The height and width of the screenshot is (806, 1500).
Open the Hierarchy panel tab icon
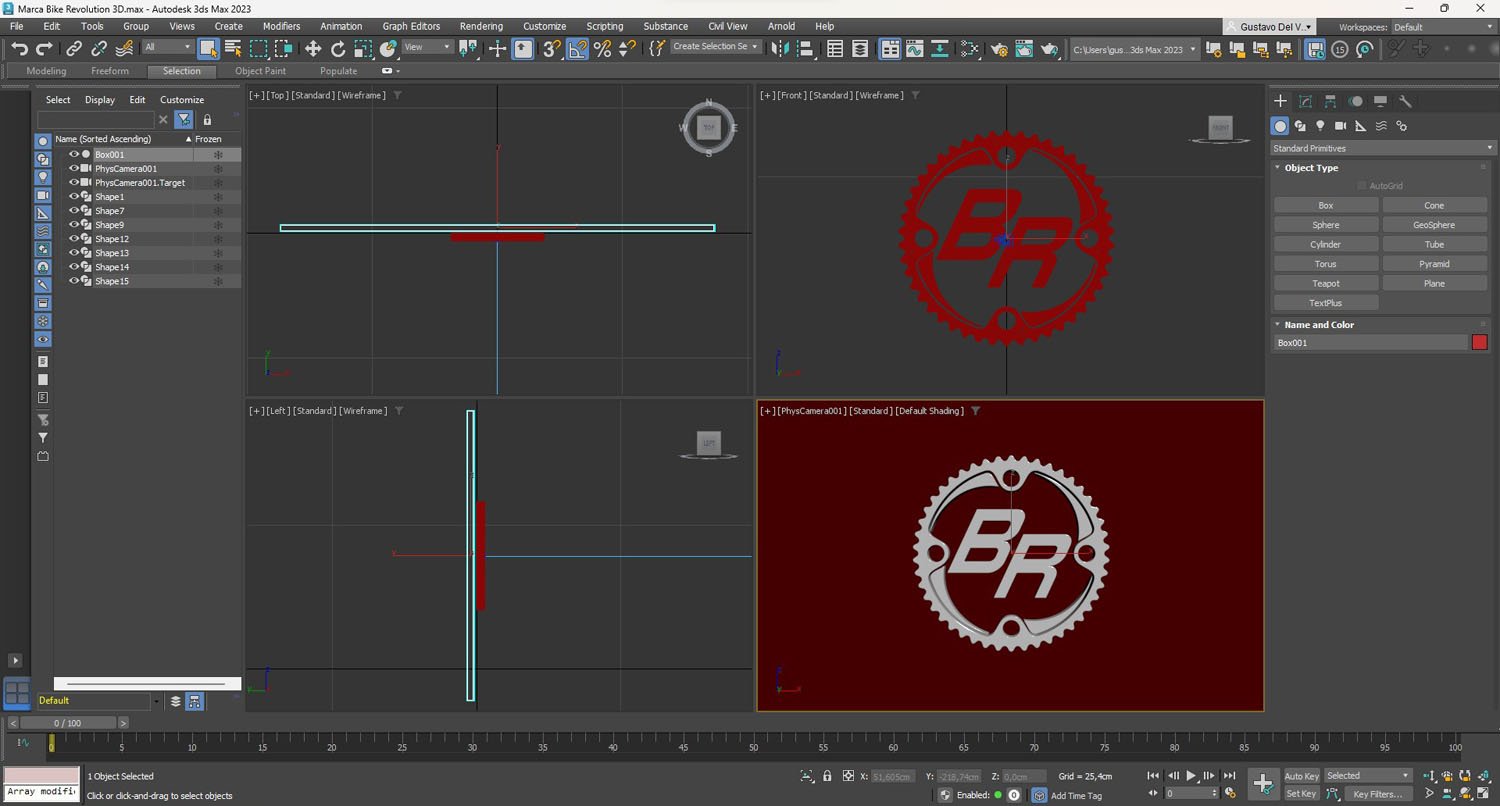point(1330,101)
